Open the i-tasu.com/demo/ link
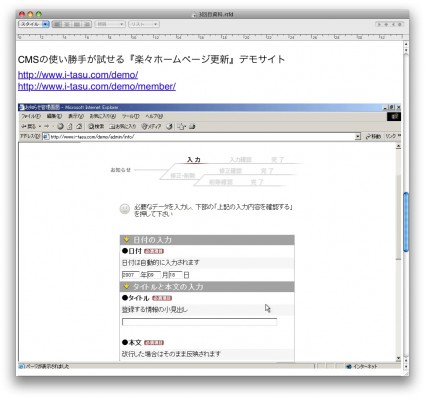 (78, 75)
